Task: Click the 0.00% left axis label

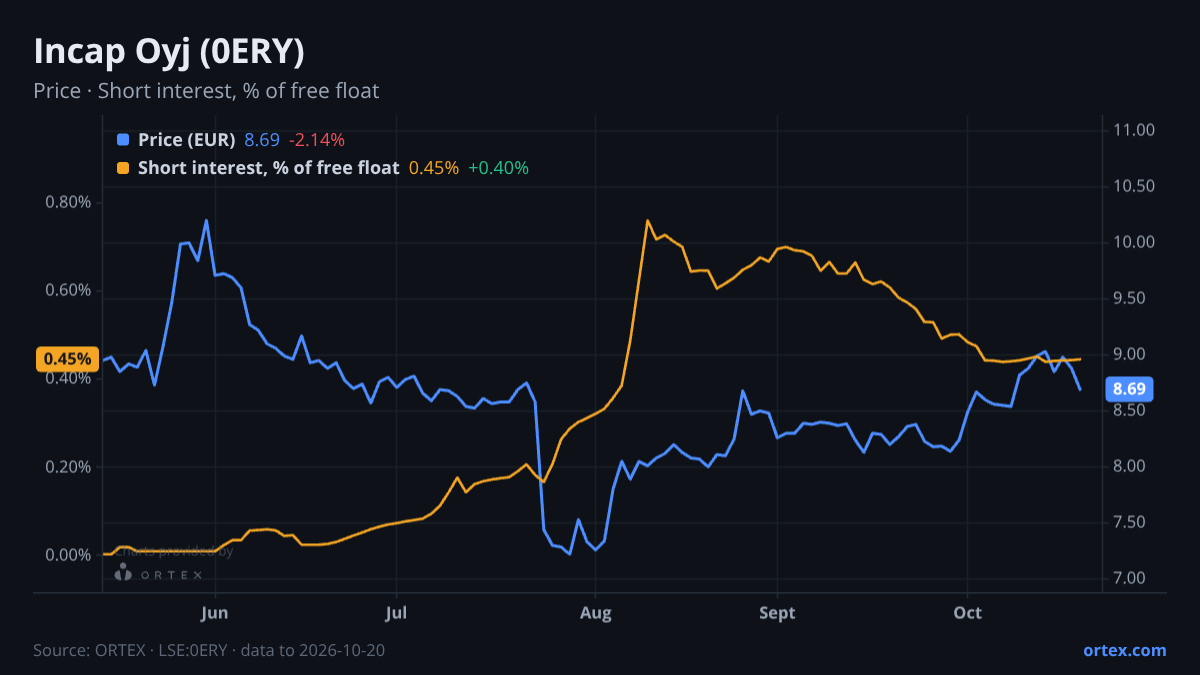Action: tap(68, 555)
